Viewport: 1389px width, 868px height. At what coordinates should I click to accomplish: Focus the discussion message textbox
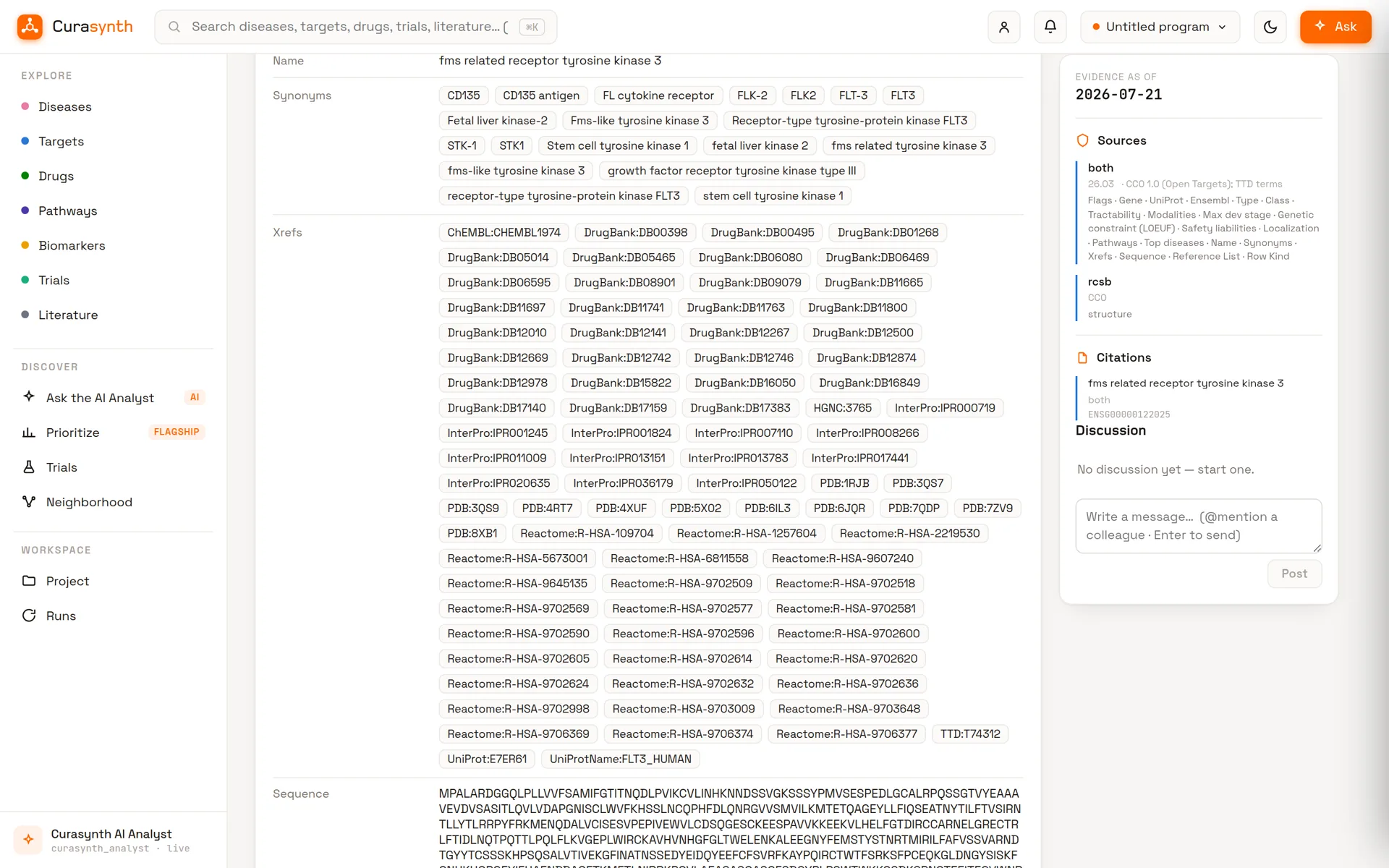tap(1198, 526)
